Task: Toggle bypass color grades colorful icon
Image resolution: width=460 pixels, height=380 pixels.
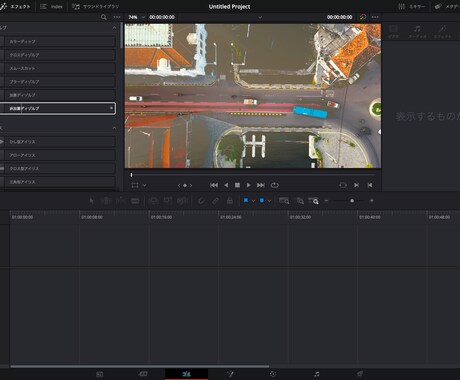Action: pos(363,17)
